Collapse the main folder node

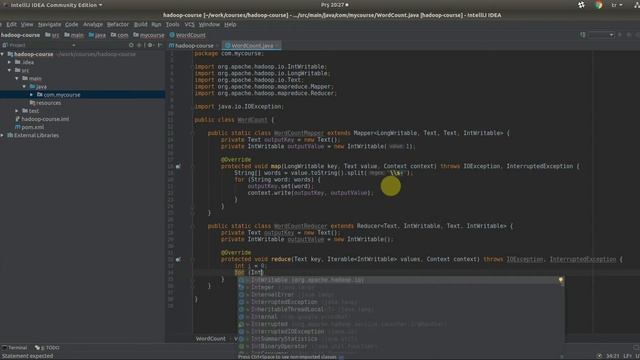17,78
